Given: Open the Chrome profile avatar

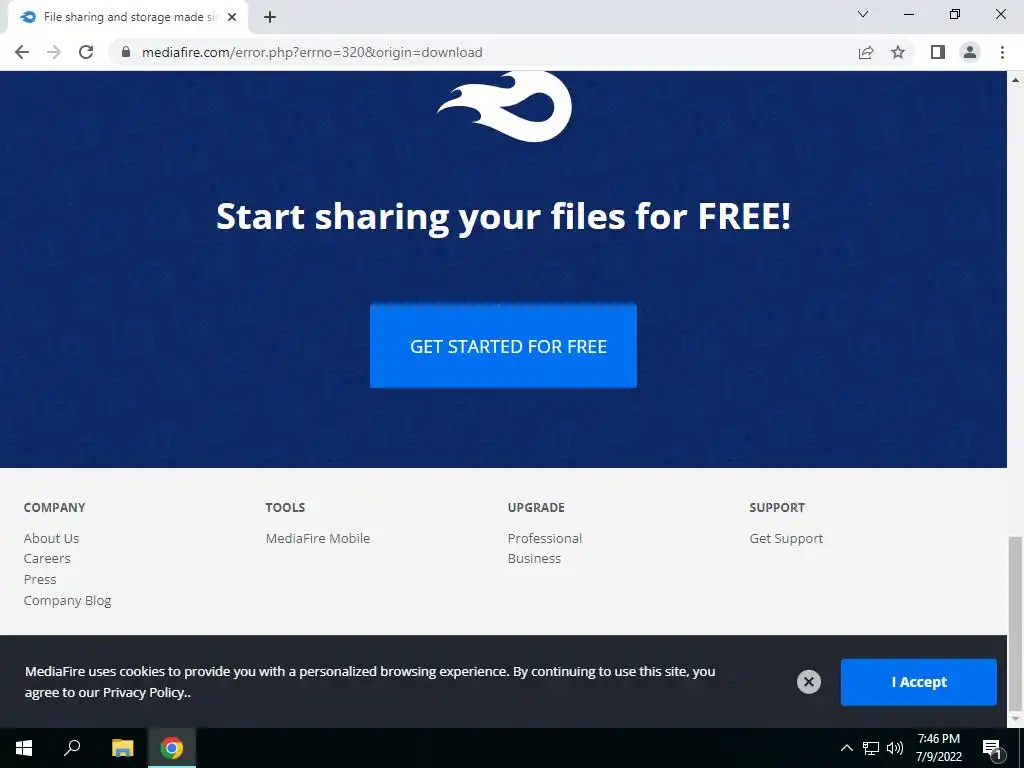Looking at the screenshot, I should pos(970,52).
